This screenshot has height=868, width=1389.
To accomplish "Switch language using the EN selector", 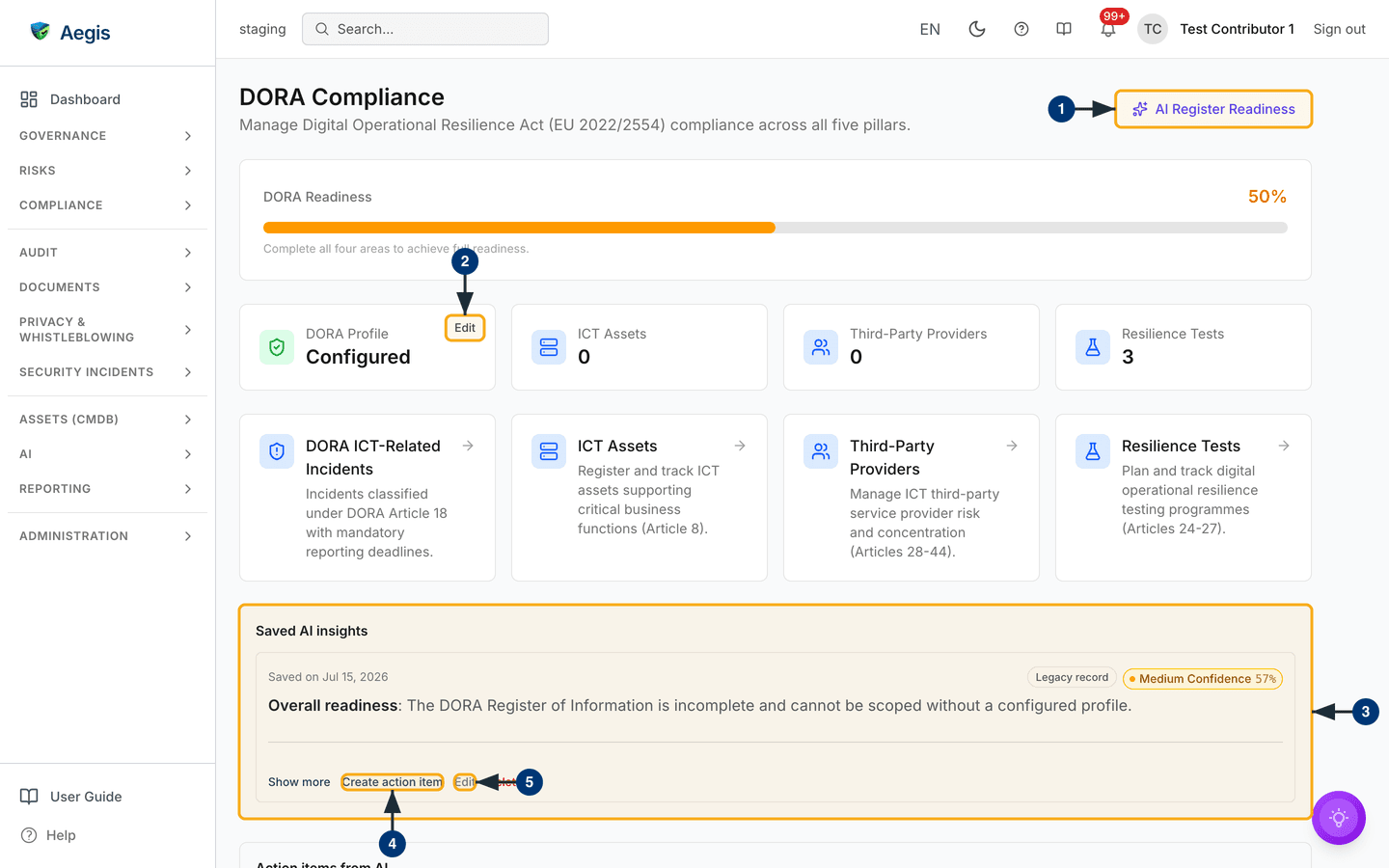I will tap(930, 29).
